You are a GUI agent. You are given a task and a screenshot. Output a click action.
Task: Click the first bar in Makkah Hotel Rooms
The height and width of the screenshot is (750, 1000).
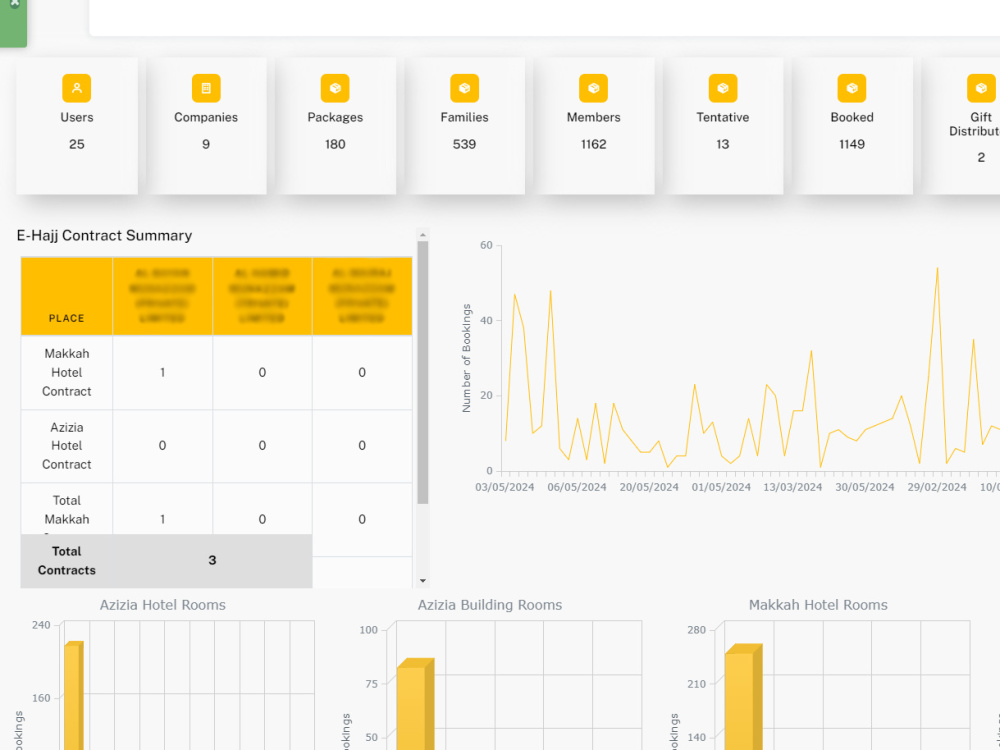coord(743,697)
